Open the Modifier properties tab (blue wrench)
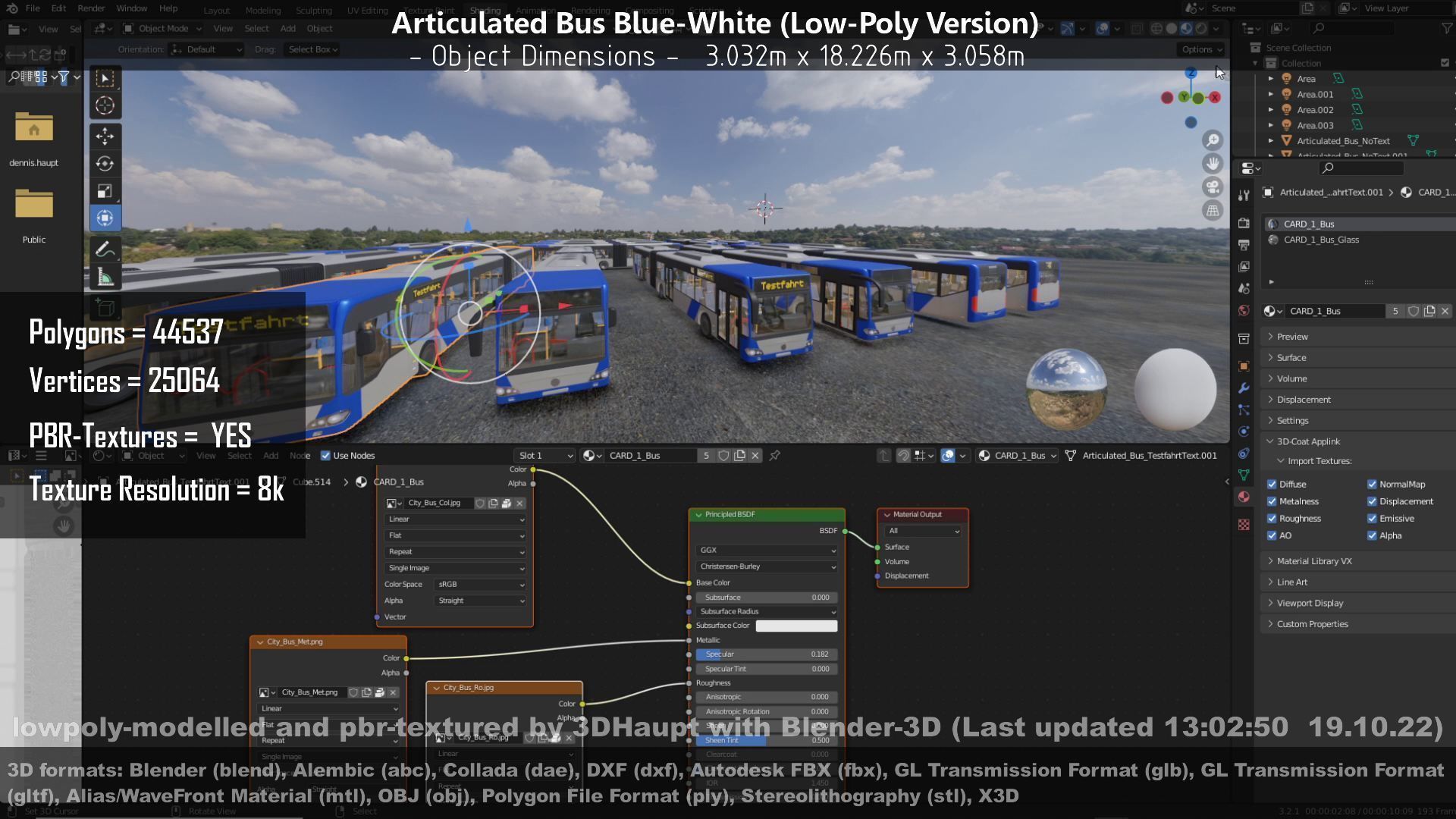This screenshot has width=1456, height=819. tap(1244, 388)
